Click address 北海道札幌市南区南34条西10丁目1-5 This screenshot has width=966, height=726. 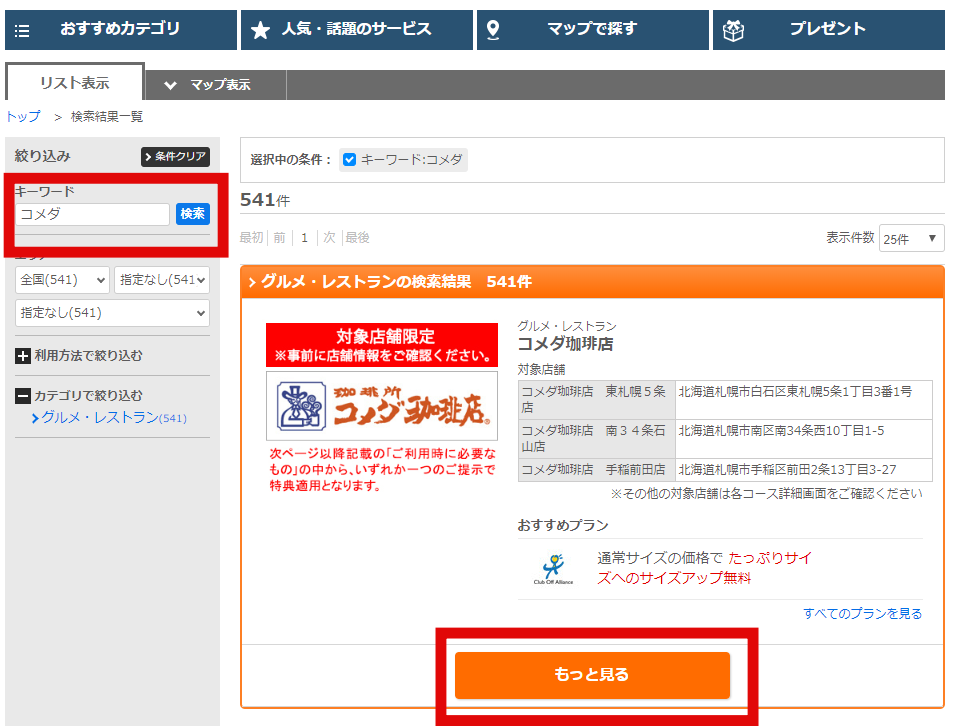click(781, 431)
